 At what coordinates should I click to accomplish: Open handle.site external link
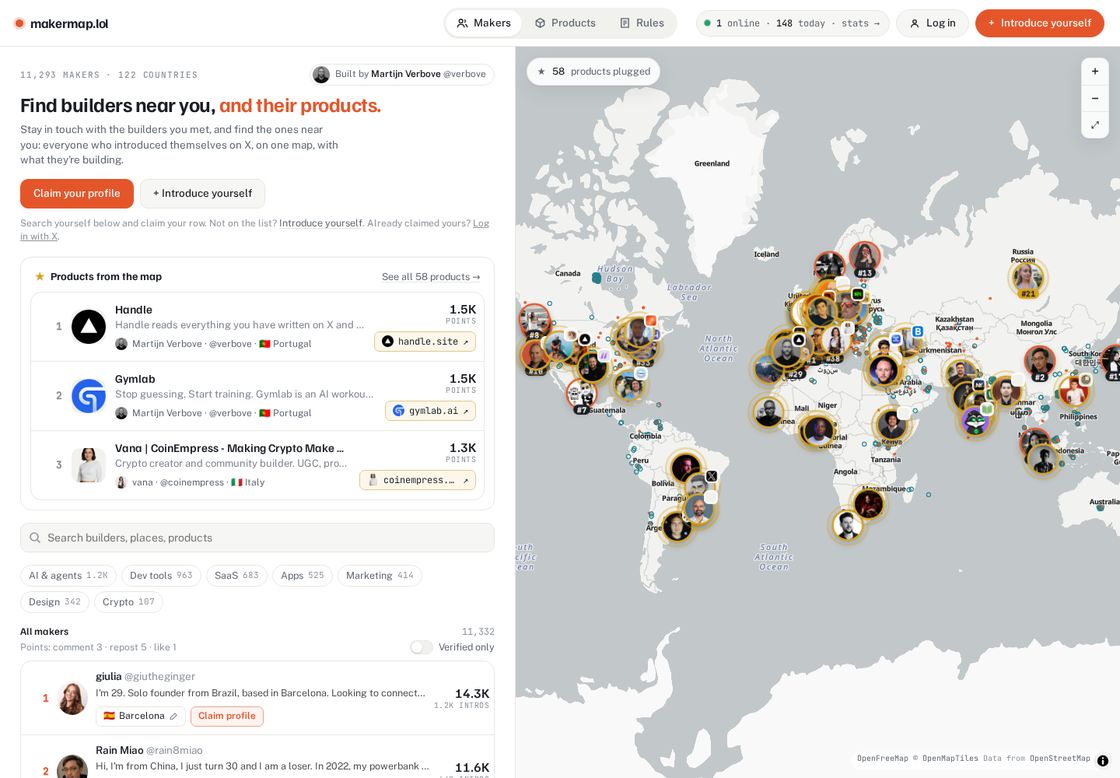[x=425, y=341]
